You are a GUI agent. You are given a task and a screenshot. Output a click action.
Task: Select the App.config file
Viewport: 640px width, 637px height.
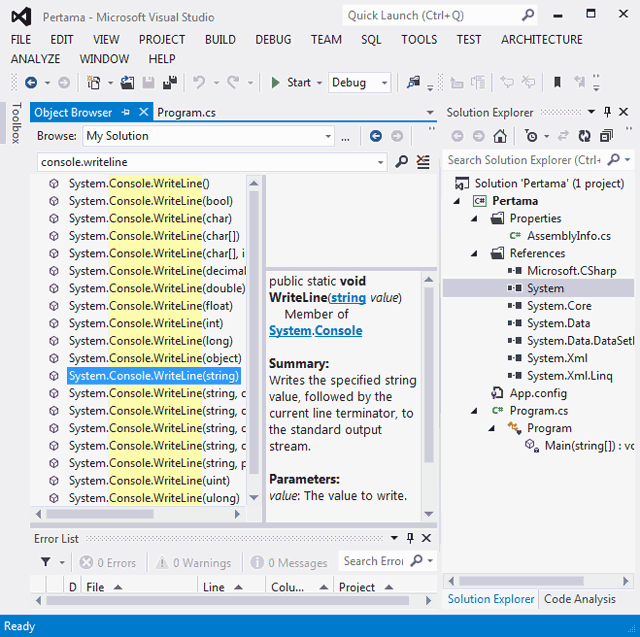click(538, 393)
